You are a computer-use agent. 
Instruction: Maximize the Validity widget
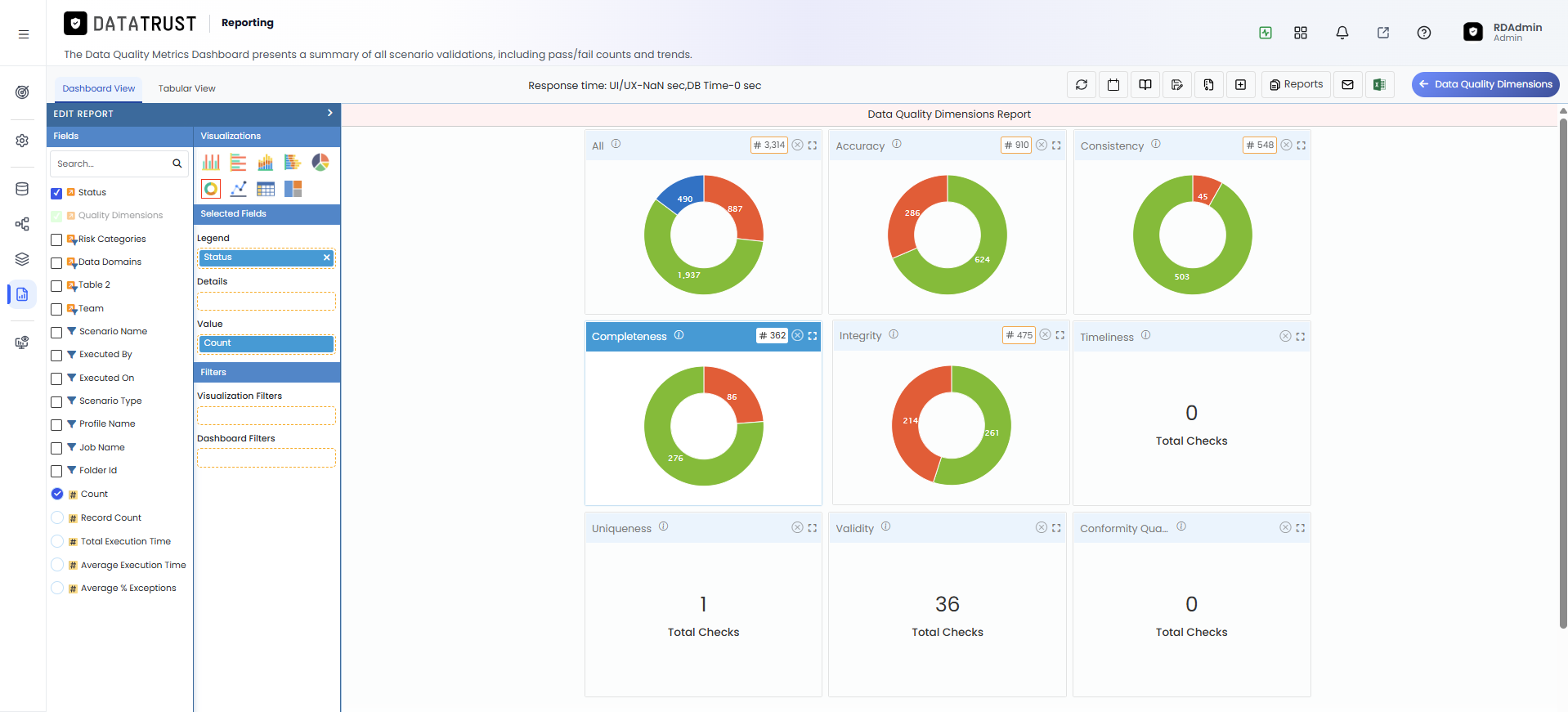click(1056, 528)
